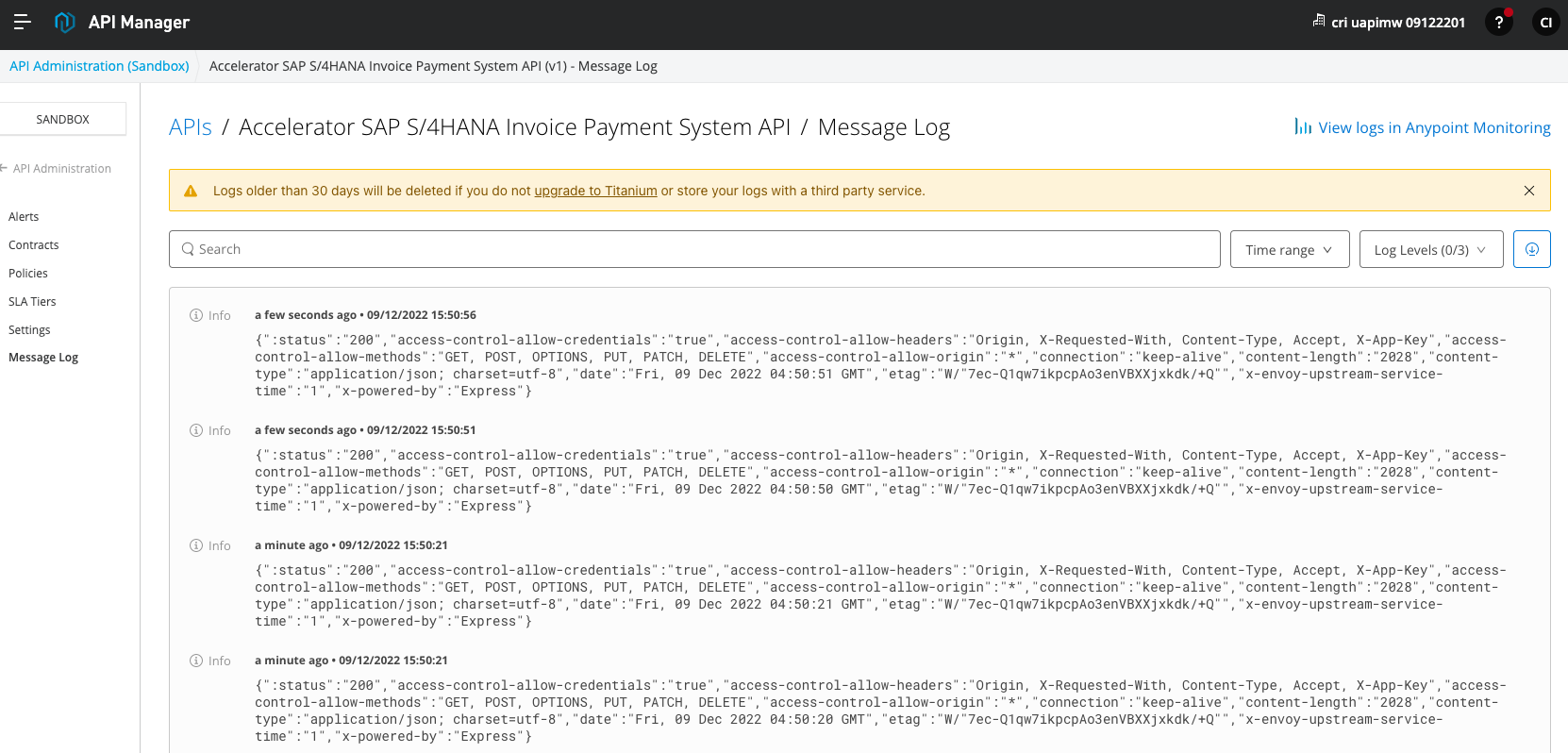Expand the Time range dropdown
Image resolution: width=1568 pixels, height=753 pixels.
pyautogui.click(x=1290, y=249)
